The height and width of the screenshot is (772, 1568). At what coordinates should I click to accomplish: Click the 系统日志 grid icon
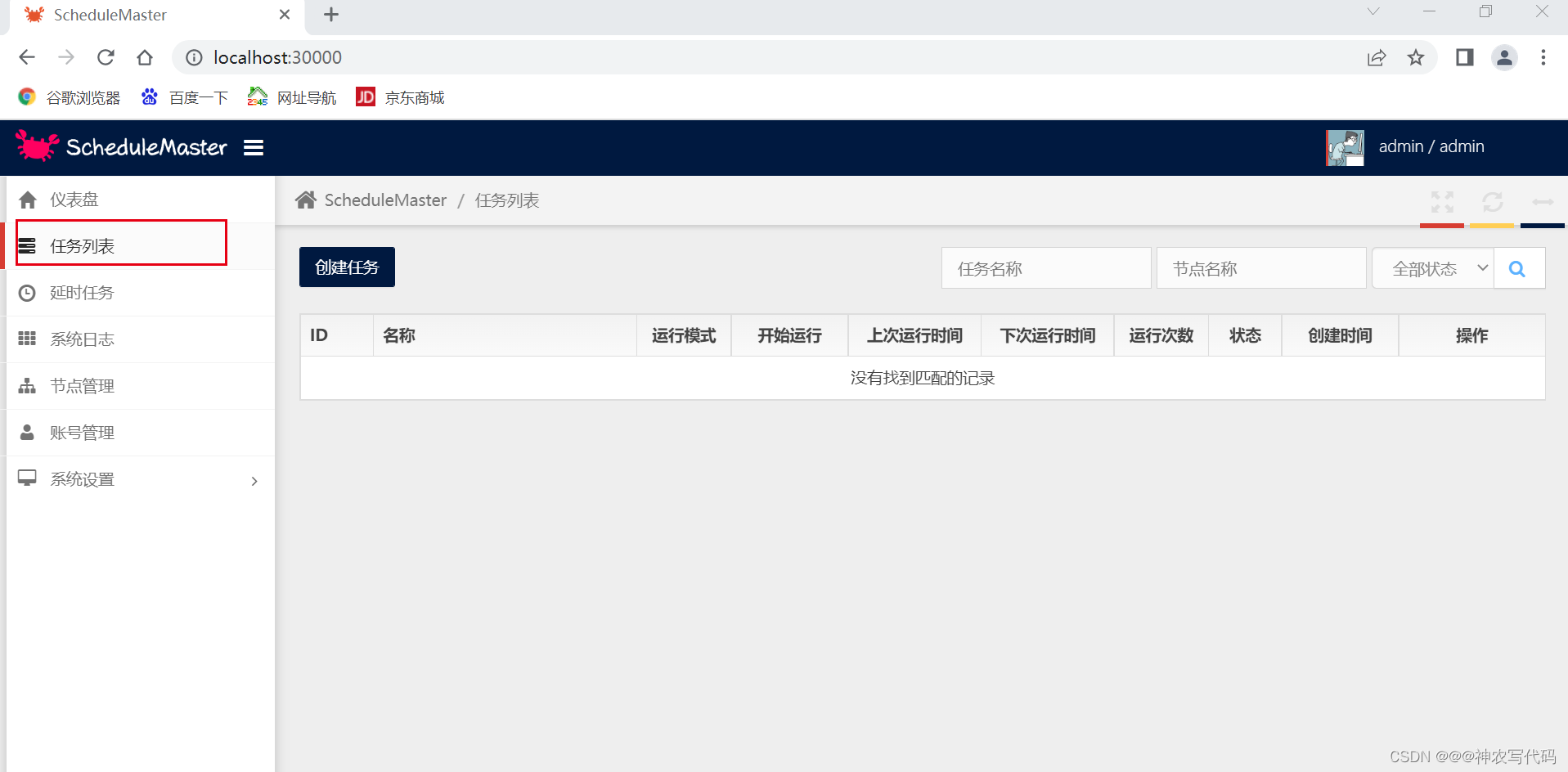27,339
